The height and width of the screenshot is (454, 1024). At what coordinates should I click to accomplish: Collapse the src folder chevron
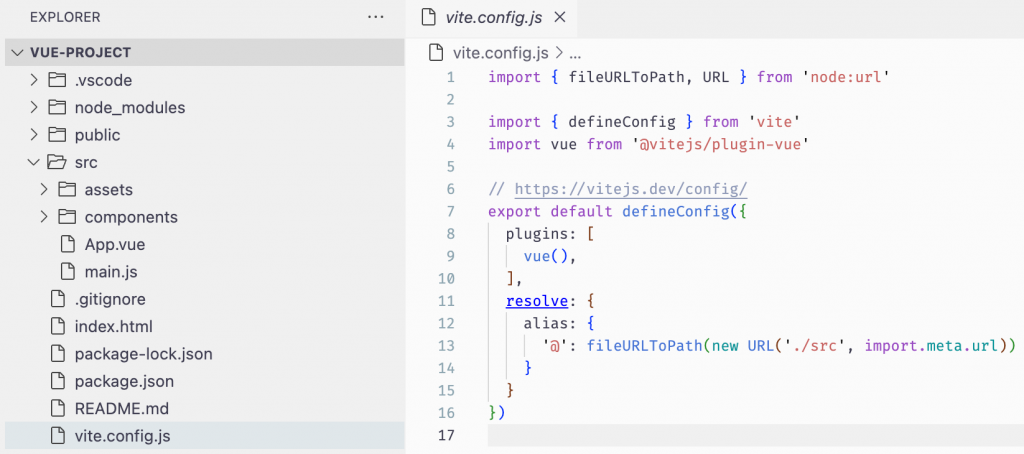[x=33, y=162]
